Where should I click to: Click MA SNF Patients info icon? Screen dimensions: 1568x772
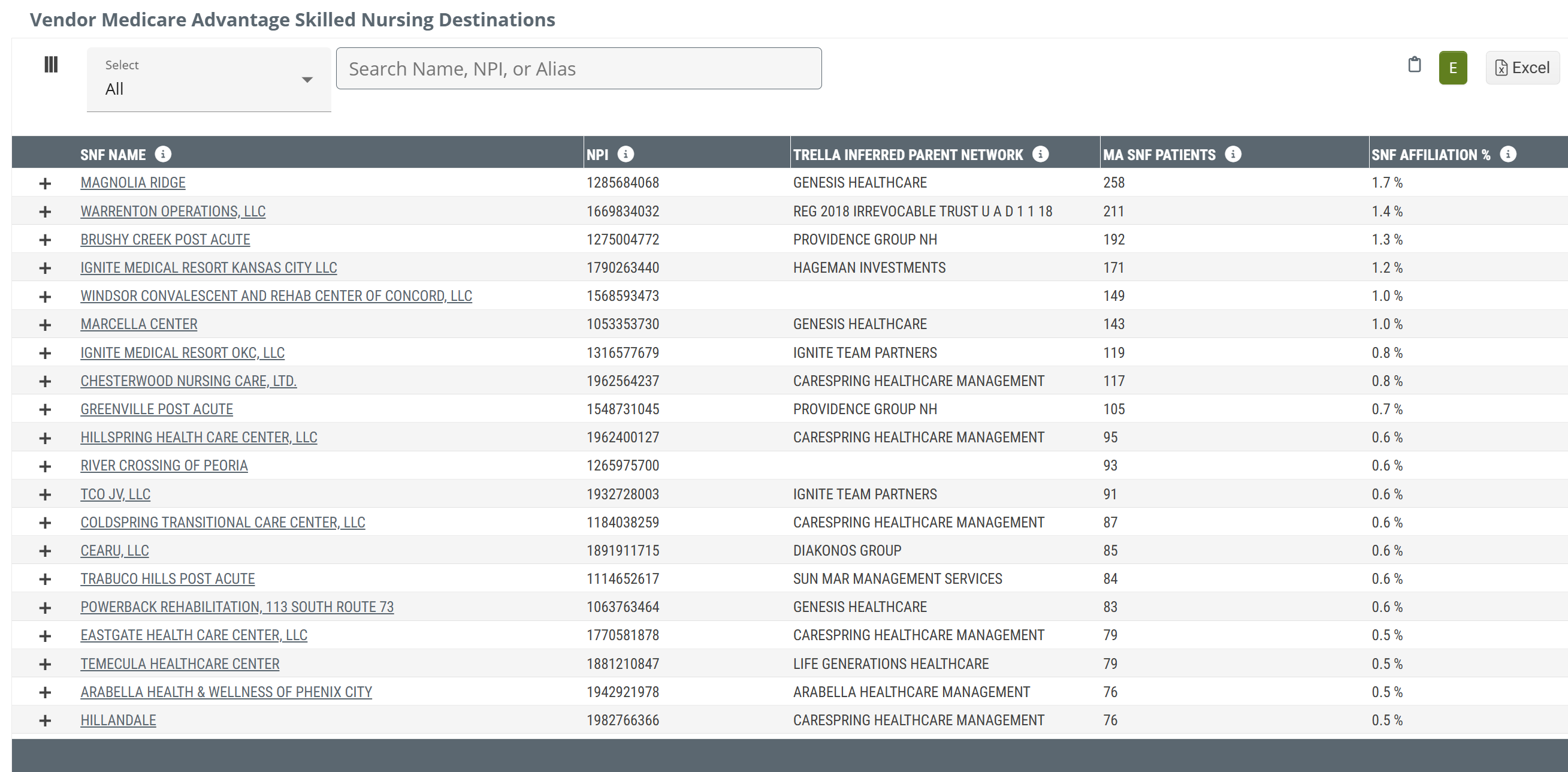1232,155
